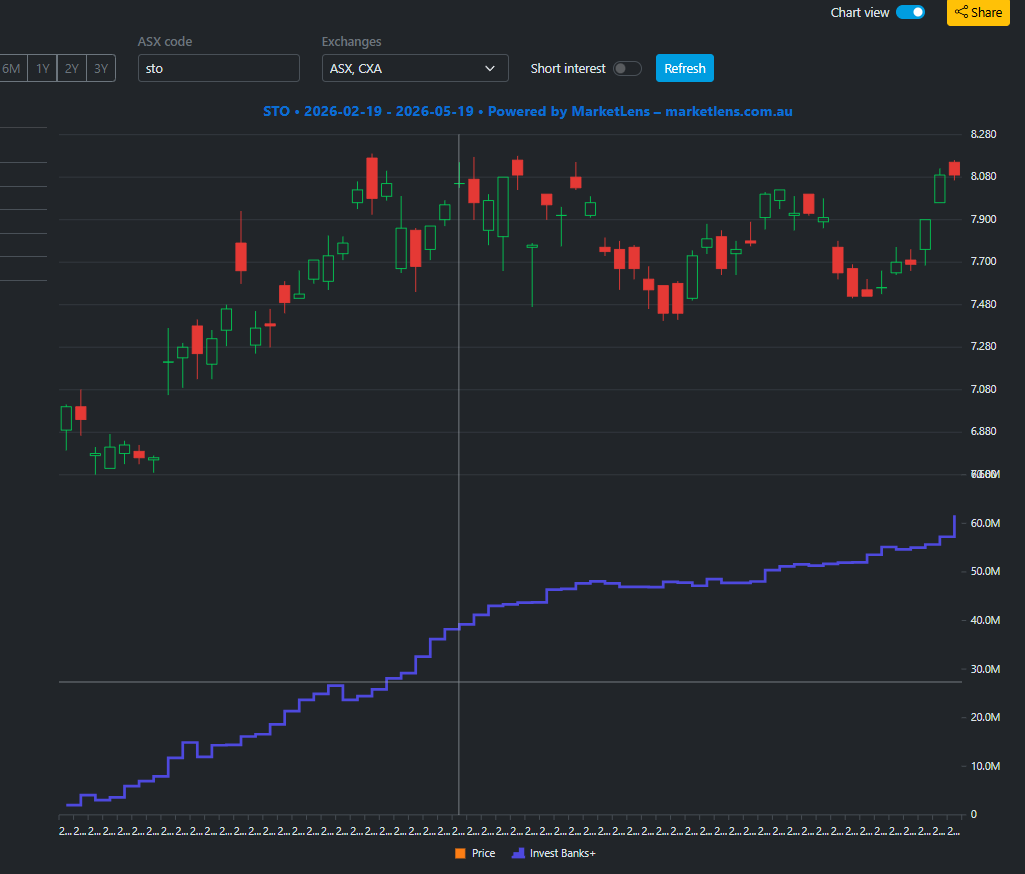
Task: Click the blue Refresh button
Action: 684,68
